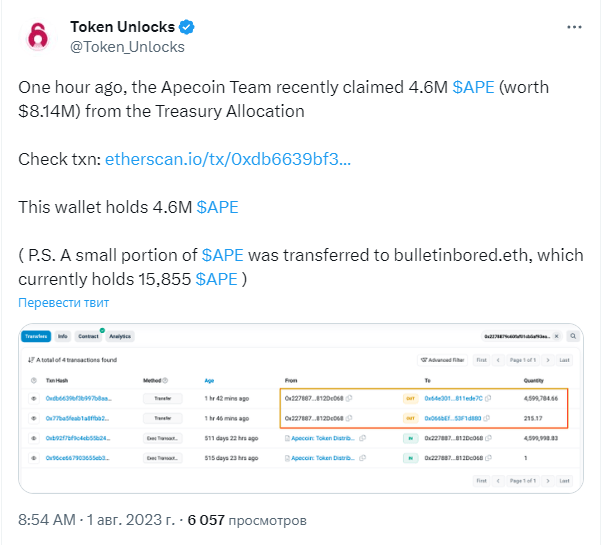Open the etherscan.io/tx/0xdb6639bf3... link

pos(228,159)
